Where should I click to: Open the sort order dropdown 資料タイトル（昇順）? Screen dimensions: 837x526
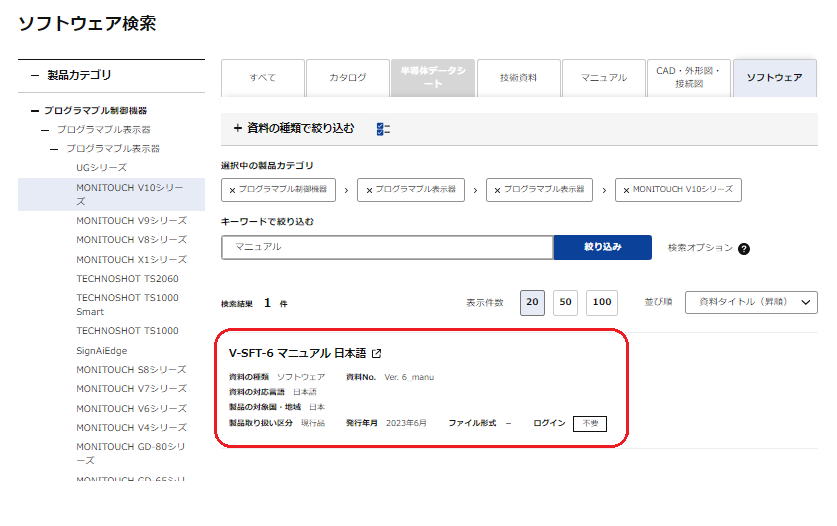click(751, 303)
